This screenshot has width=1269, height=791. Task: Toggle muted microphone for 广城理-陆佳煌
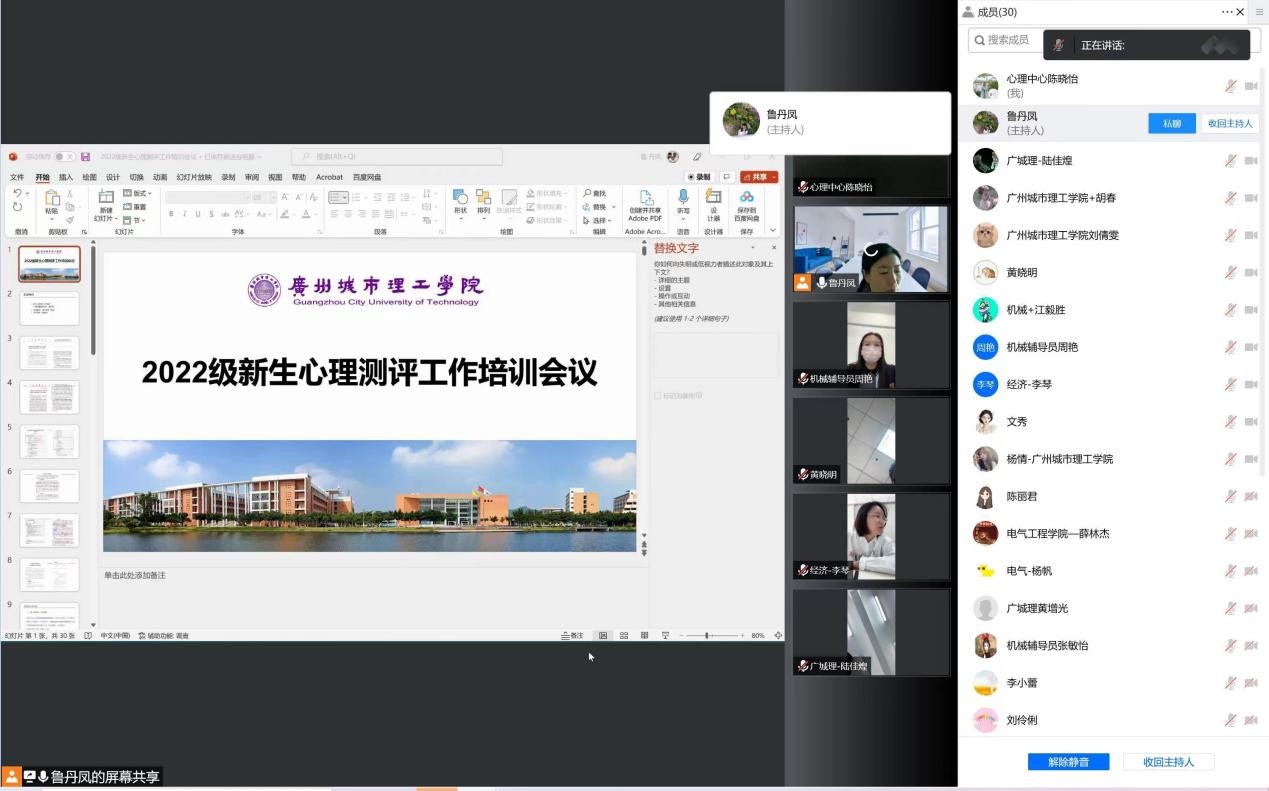point(1231,161)
